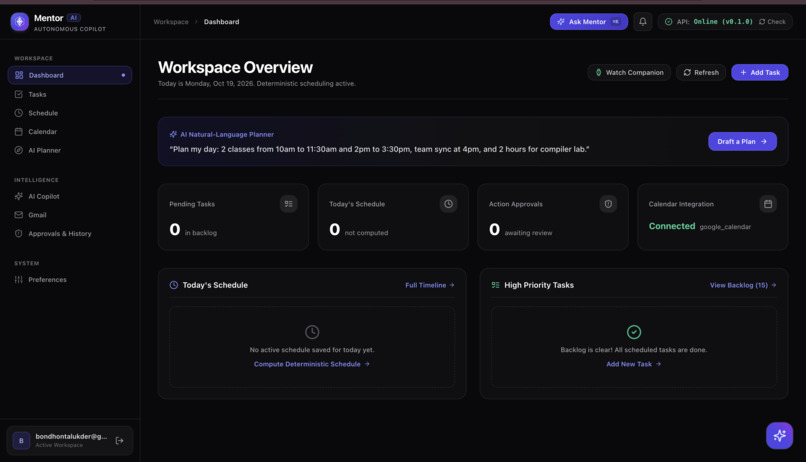
Task: Click the AI Copilot sparkle icon
Action: [x=19, y=196]
